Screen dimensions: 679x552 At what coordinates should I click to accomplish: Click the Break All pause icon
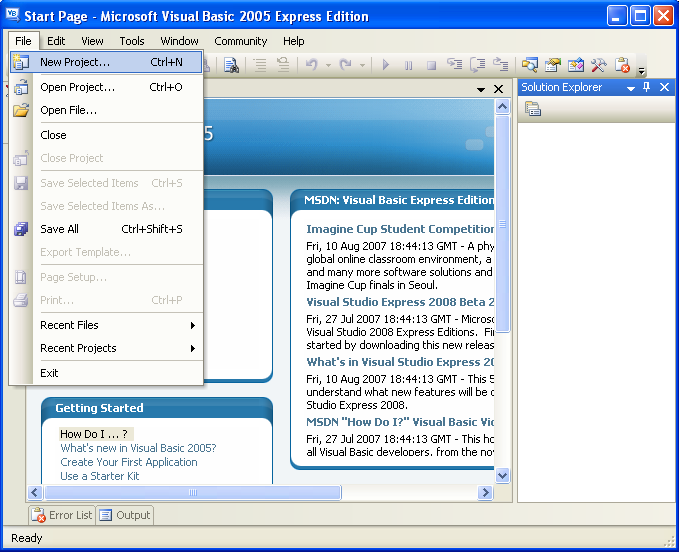(408, 65)
